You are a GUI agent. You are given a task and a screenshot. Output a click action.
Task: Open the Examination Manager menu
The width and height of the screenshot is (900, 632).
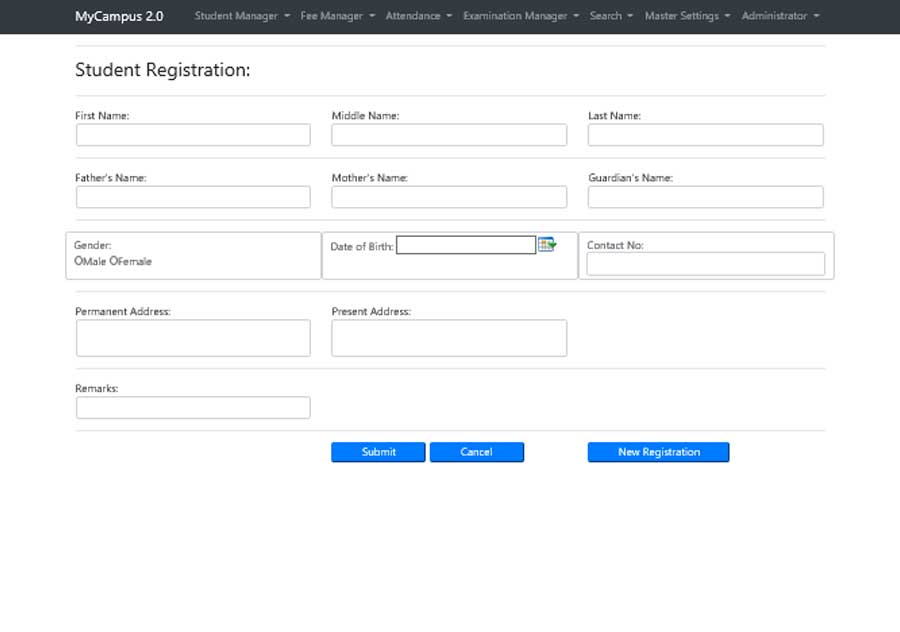(x=521, y=16)
